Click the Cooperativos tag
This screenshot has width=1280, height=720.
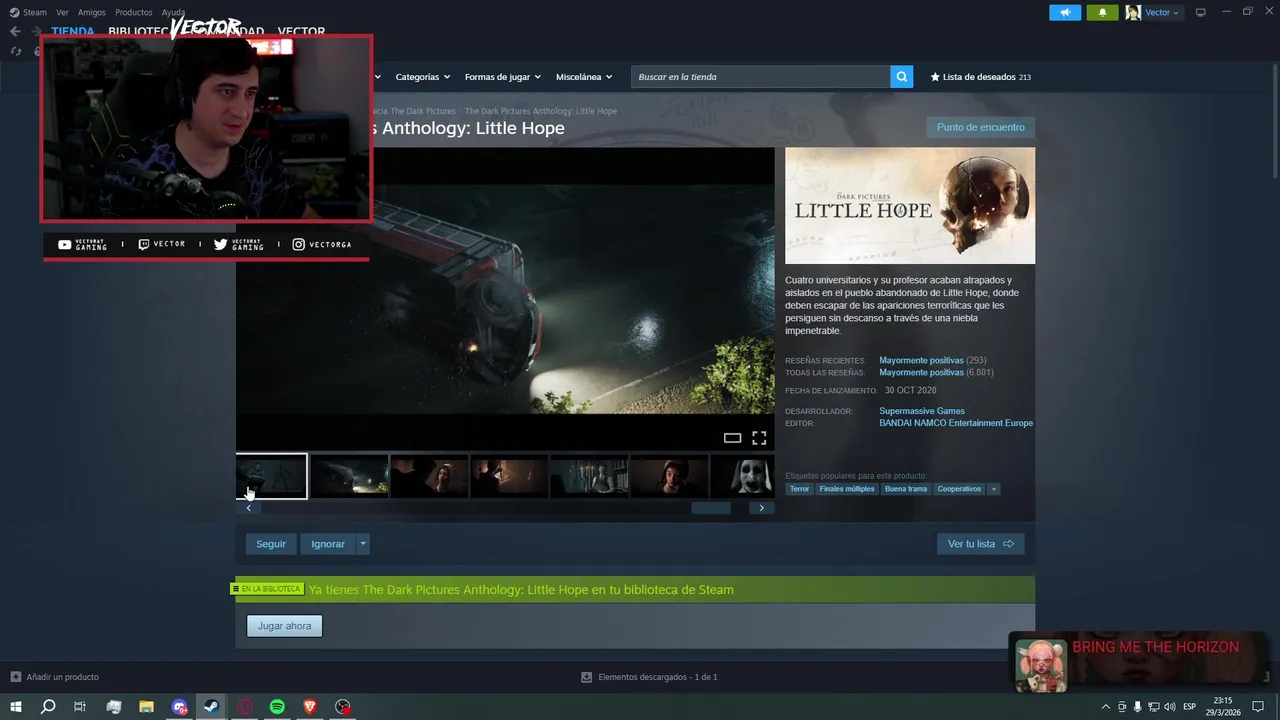959,489
